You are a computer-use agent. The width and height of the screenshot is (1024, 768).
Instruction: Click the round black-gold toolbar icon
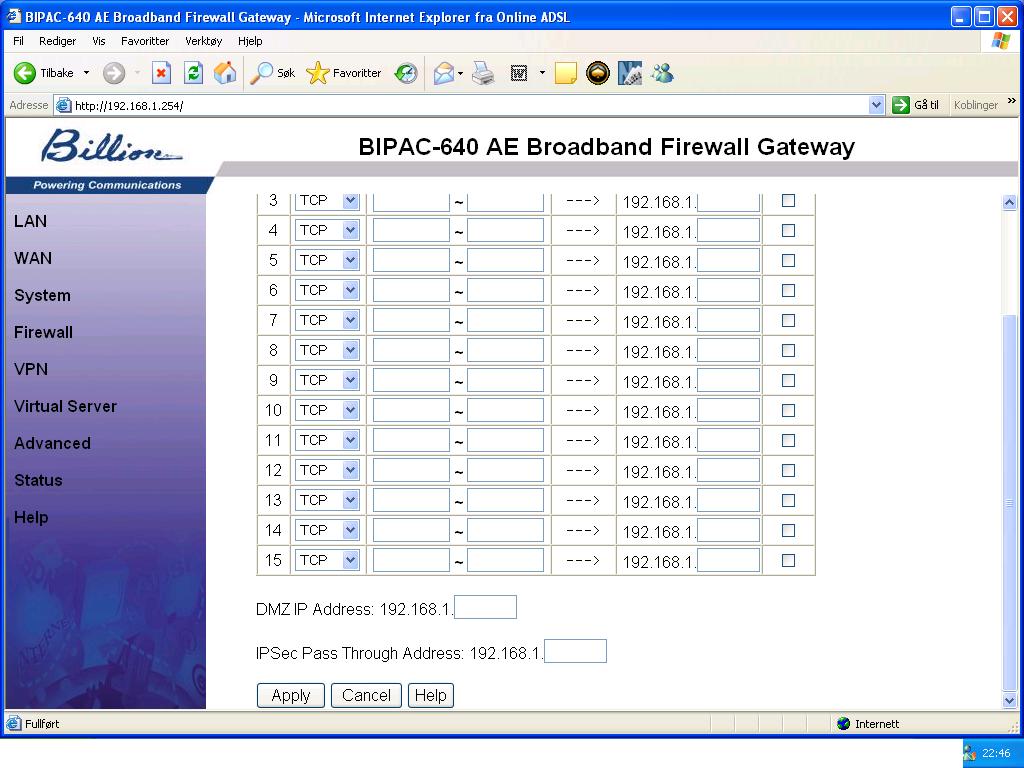(598, 73)
